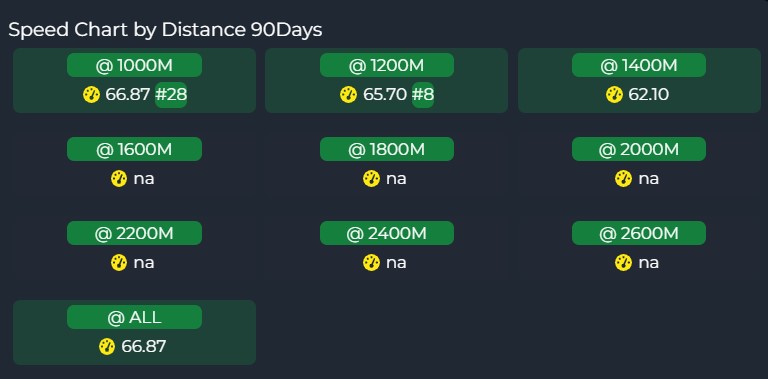Click the speedometer icon under @ 2200M

[x=119, y=263]
